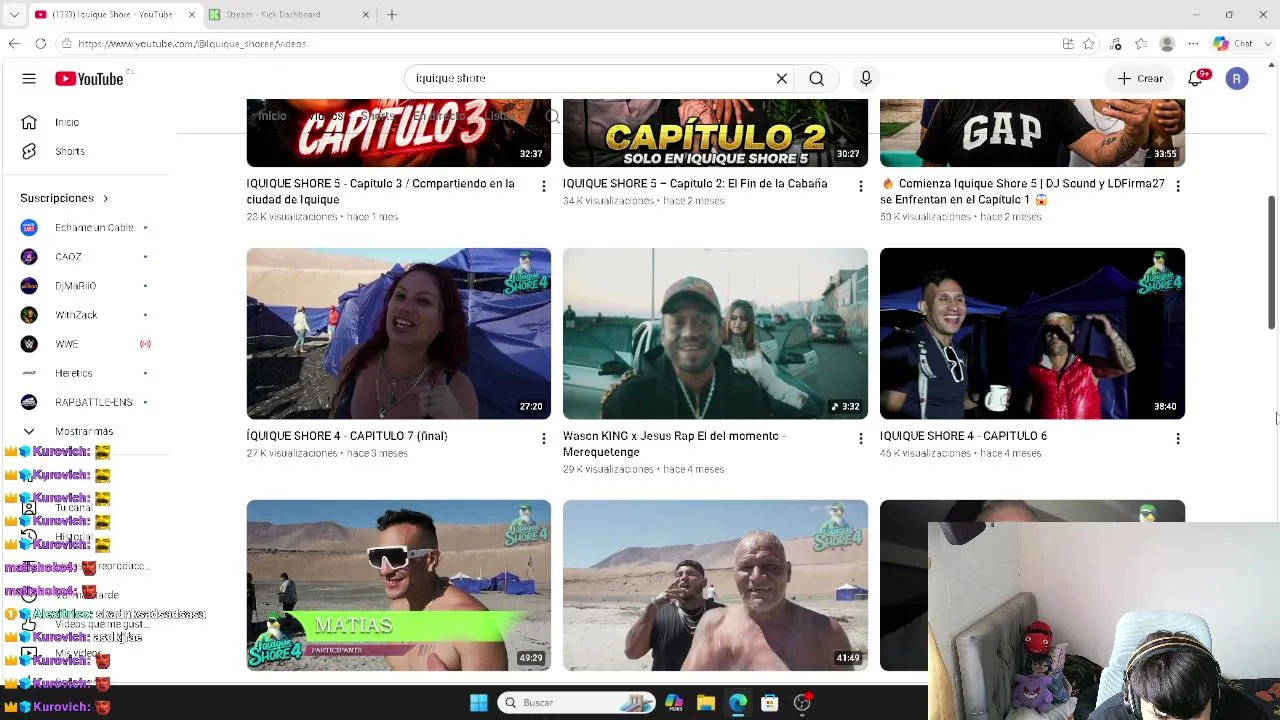The width and height of the screenshot is (1280, 720).
Task: Open the WithZack channel subscription
Action: coord(88,314)
